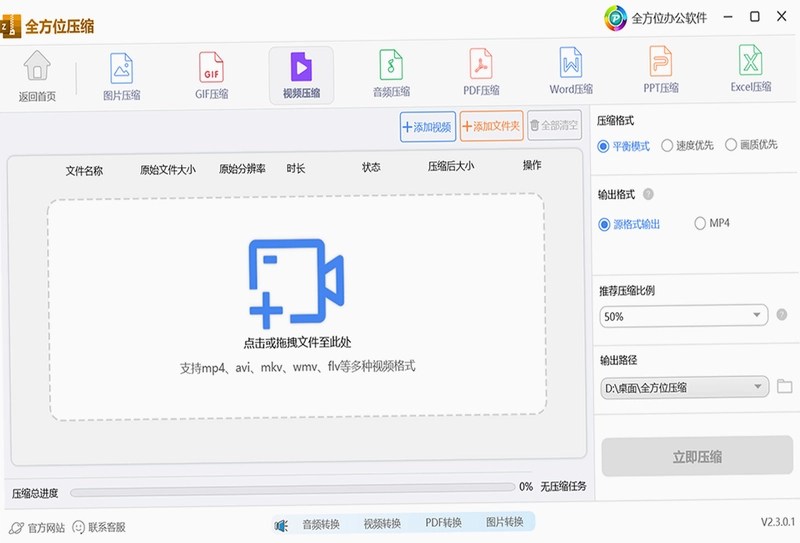This screenshot has width=800, height=543.
Task: Open 官方网站 official website link
Action: [37, 528]
